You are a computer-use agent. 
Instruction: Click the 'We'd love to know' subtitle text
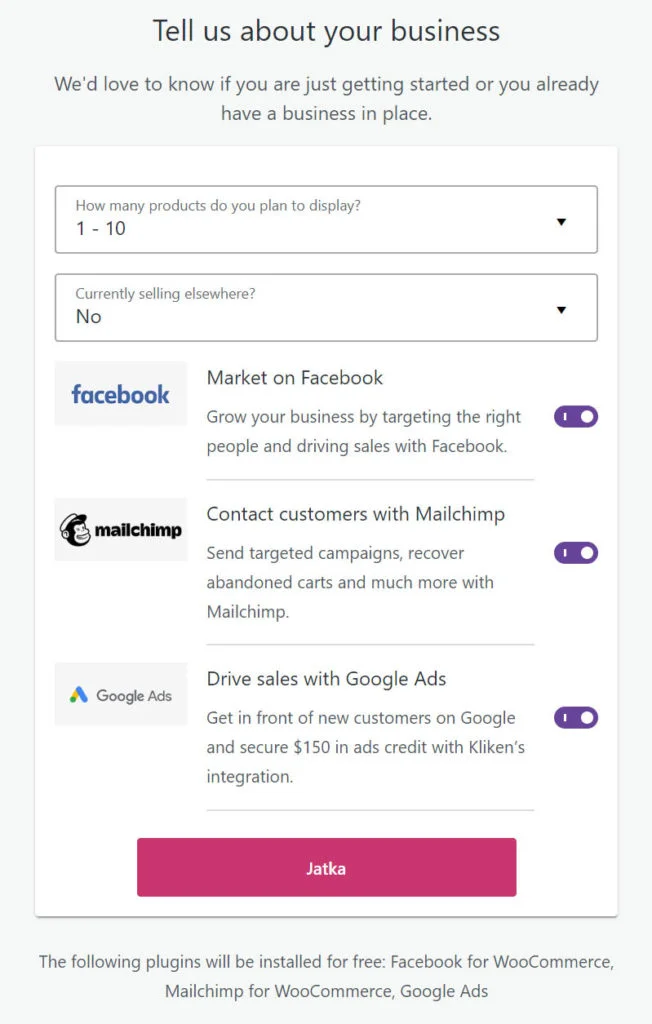coord(326,98)
